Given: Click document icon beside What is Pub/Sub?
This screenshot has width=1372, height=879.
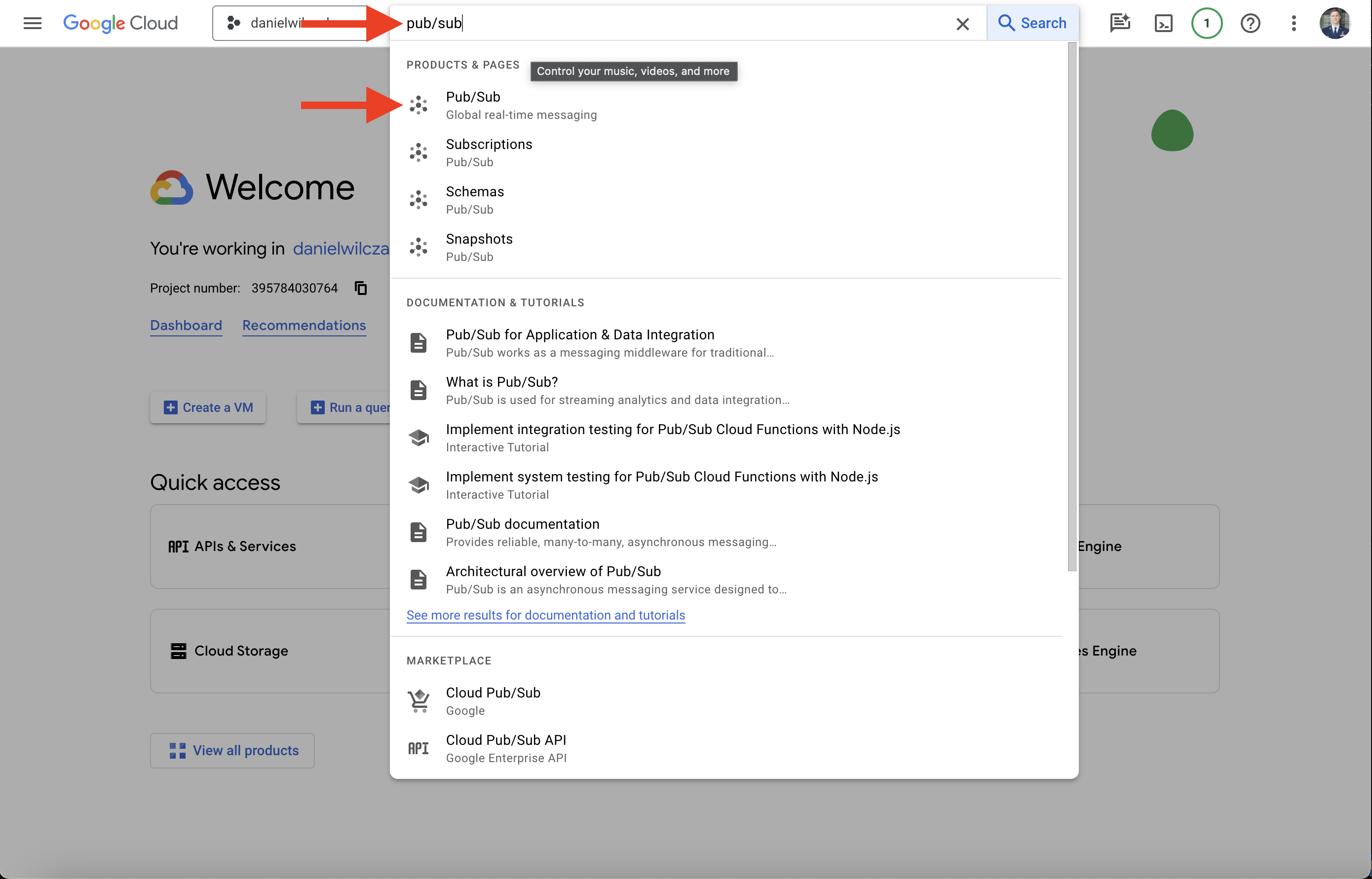Looking at the screenshot, I should click(x=419, y=390).
